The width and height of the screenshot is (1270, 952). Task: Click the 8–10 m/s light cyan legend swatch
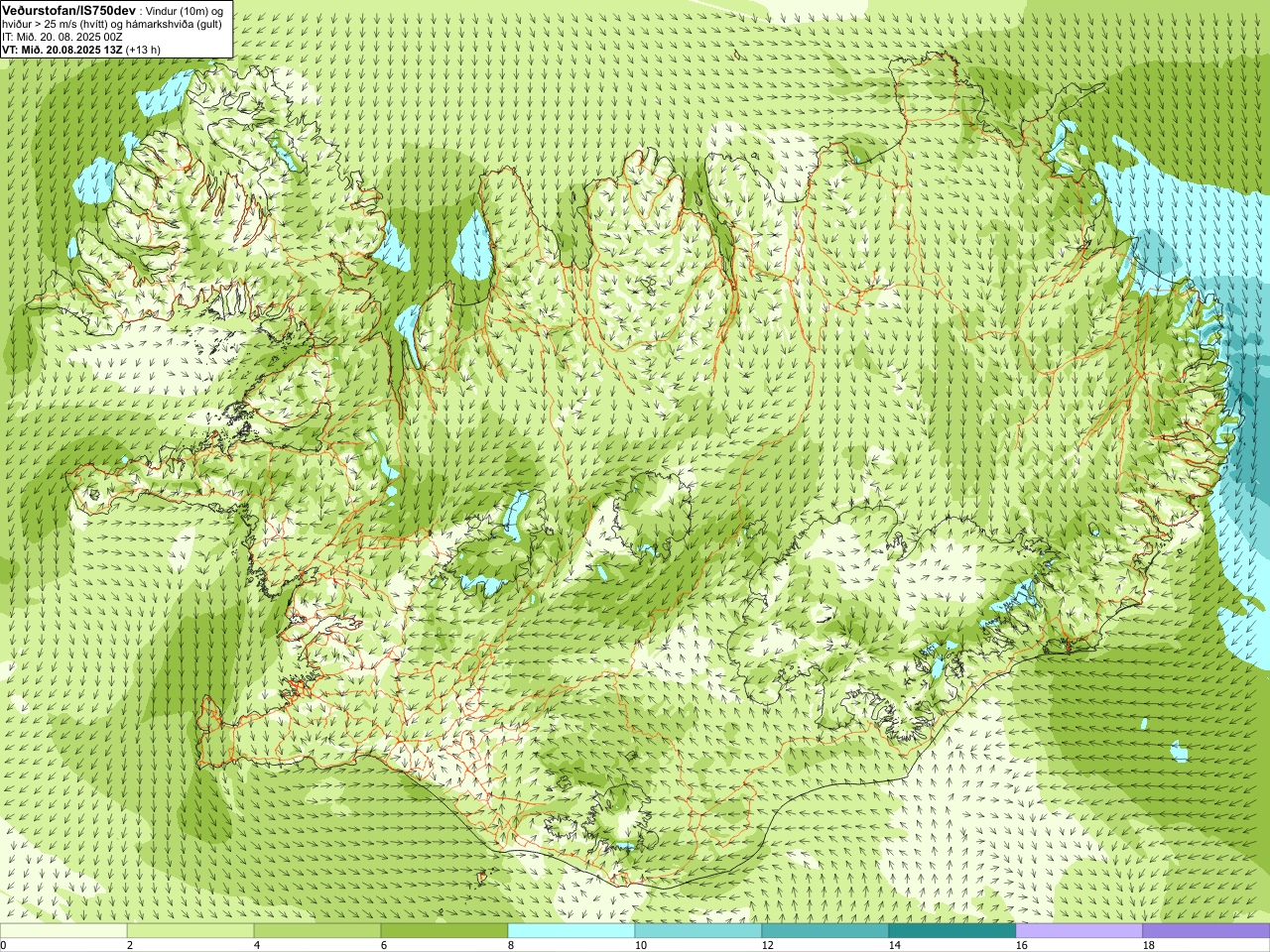click(x=571, y=931)
